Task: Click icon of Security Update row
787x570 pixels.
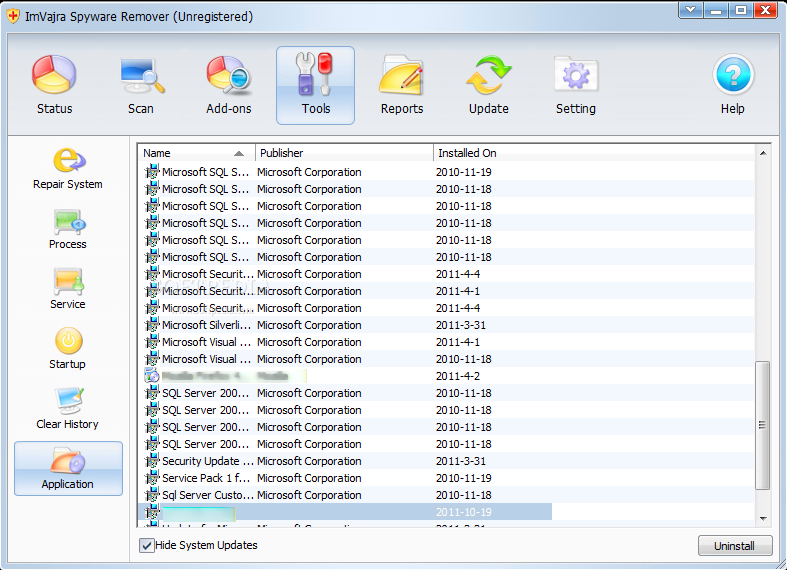Action: [x=152, y=461]
